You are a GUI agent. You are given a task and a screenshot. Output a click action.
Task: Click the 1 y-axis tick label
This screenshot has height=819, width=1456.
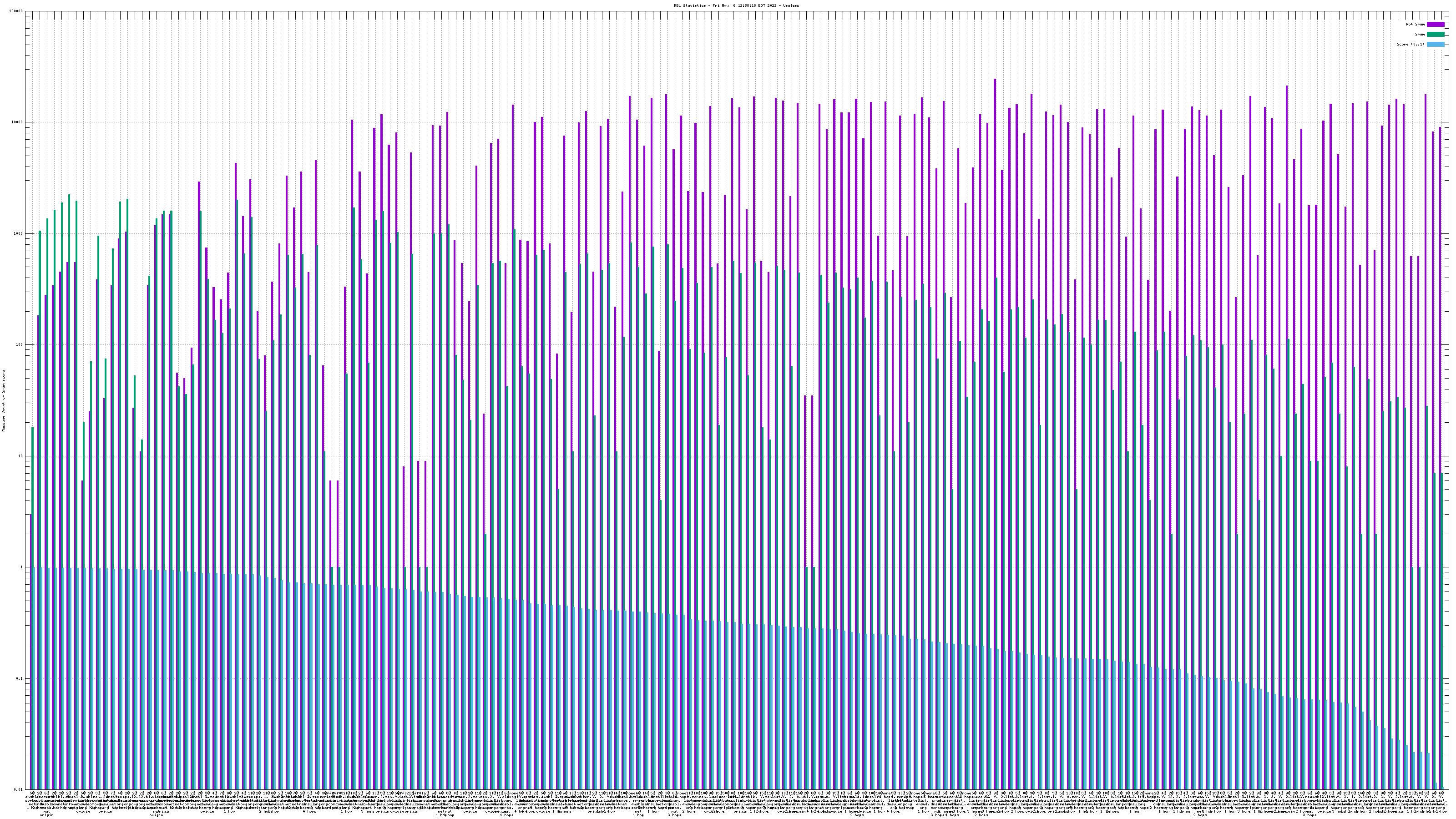point(21,567)
